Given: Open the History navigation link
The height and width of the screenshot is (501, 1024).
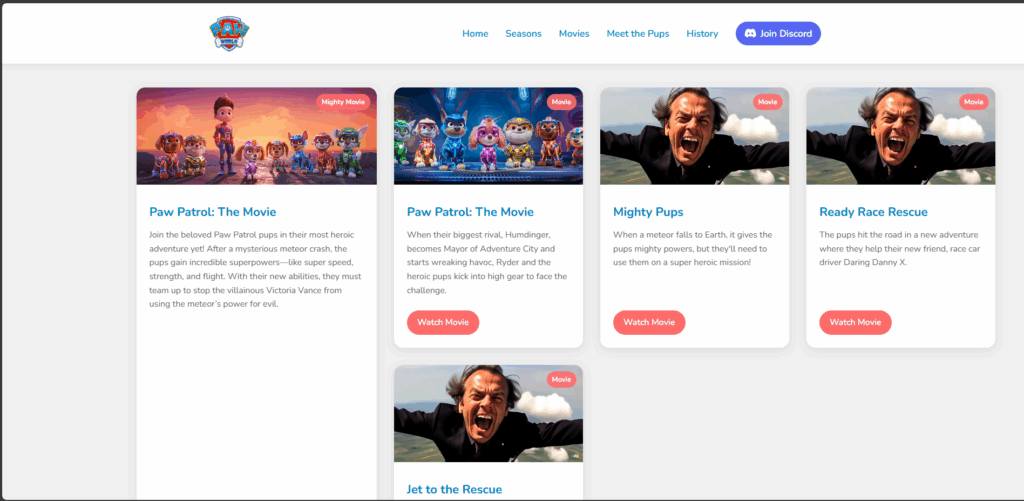Looking at the screenshot, I should pyautogui.click(x=702, y=33).
